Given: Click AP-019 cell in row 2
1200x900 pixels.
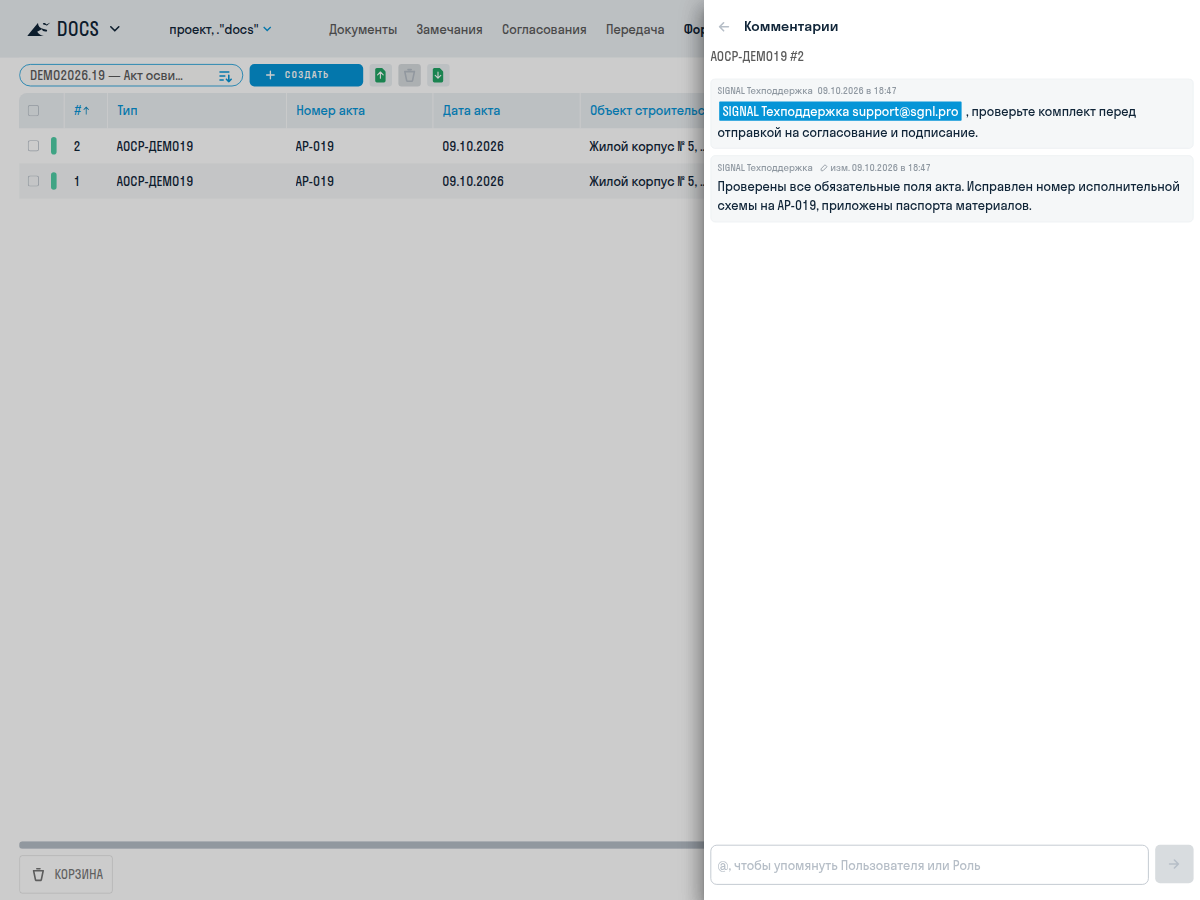Looking at the screenshot, I should (315, 146).
